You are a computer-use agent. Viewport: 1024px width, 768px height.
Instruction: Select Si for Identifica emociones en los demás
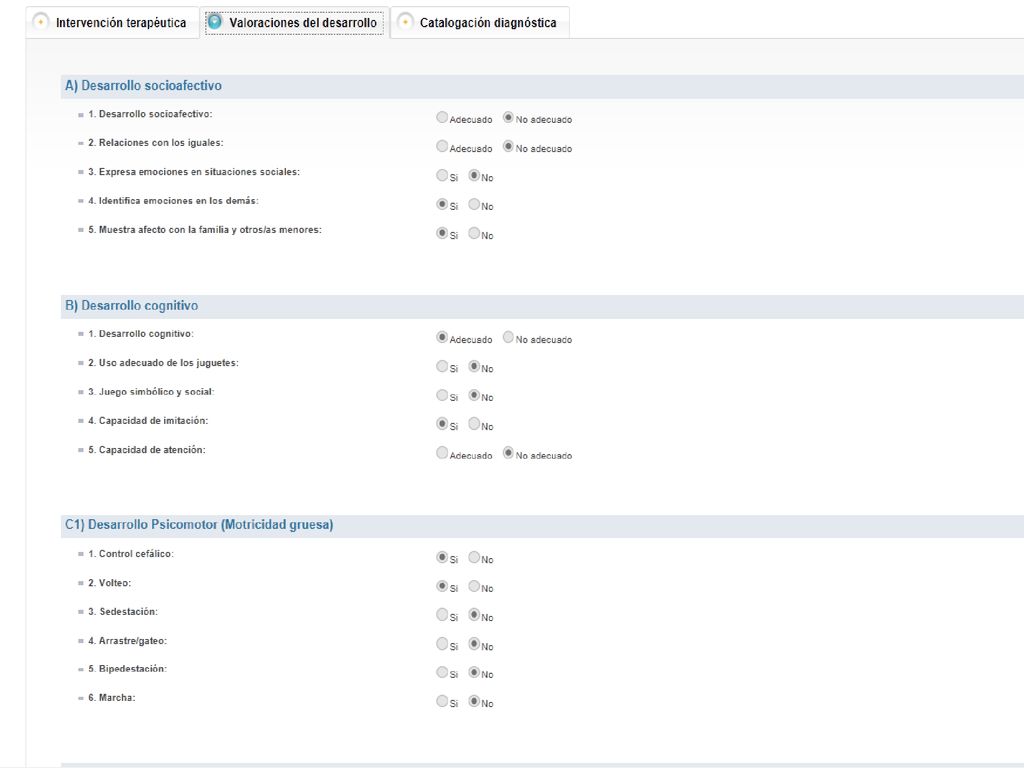coord(442,204)
